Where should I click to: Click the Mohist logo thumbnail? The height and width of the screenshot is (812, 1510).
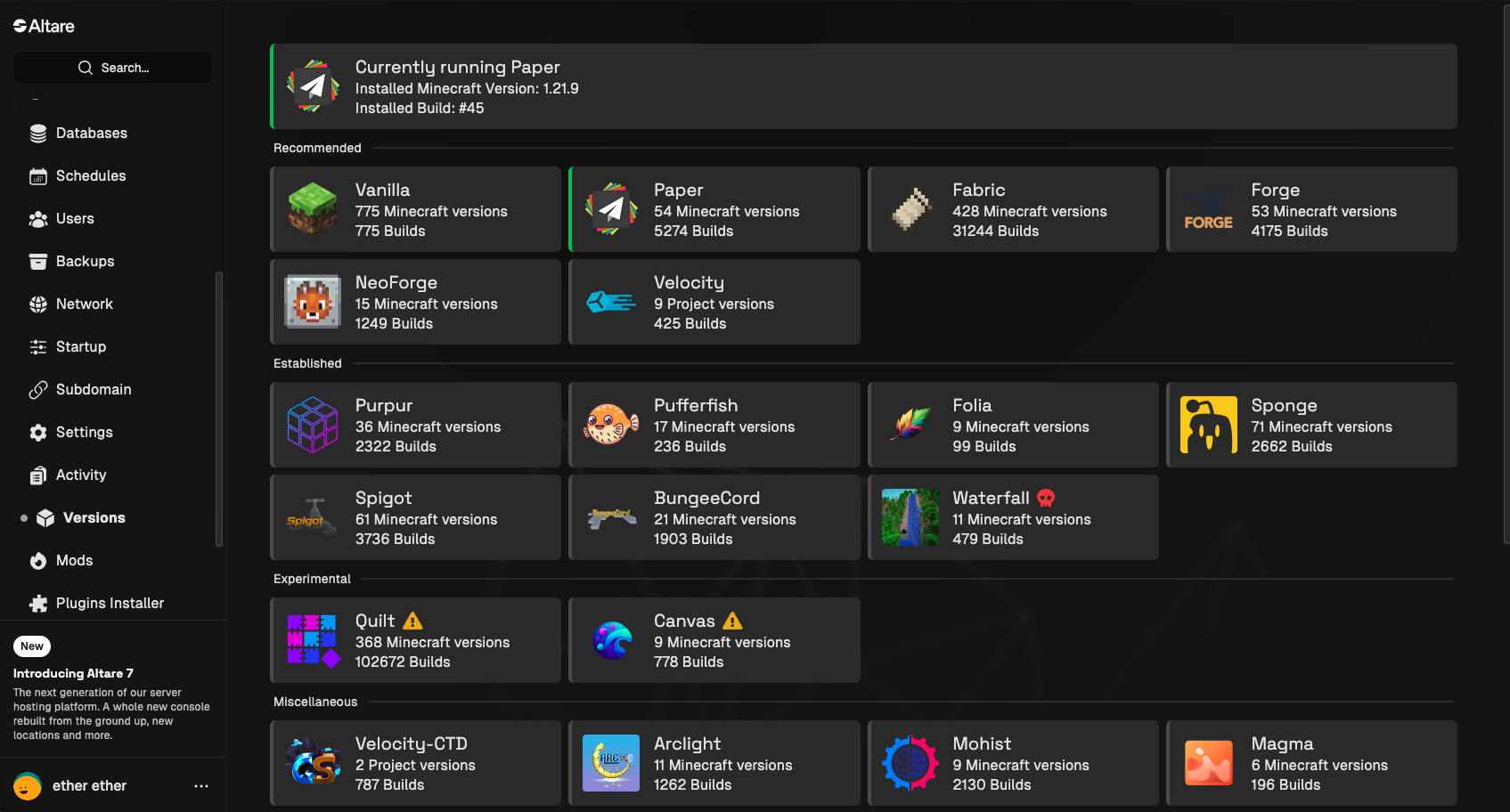910,763
